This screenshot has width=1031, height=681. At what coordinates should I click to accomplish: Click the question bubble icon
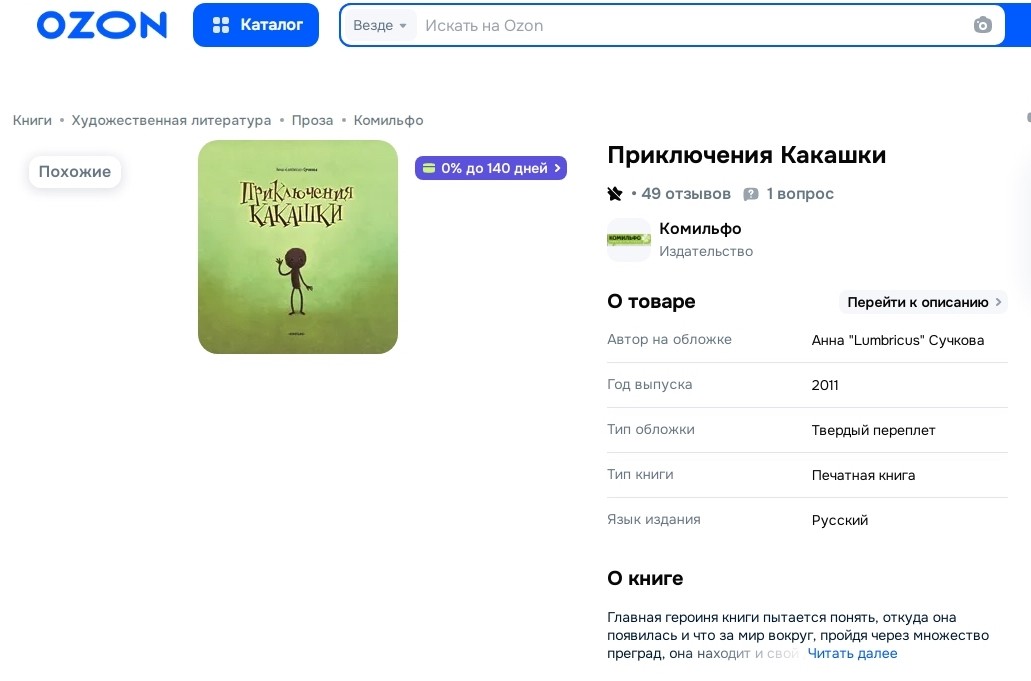click(x=750, y=194)
